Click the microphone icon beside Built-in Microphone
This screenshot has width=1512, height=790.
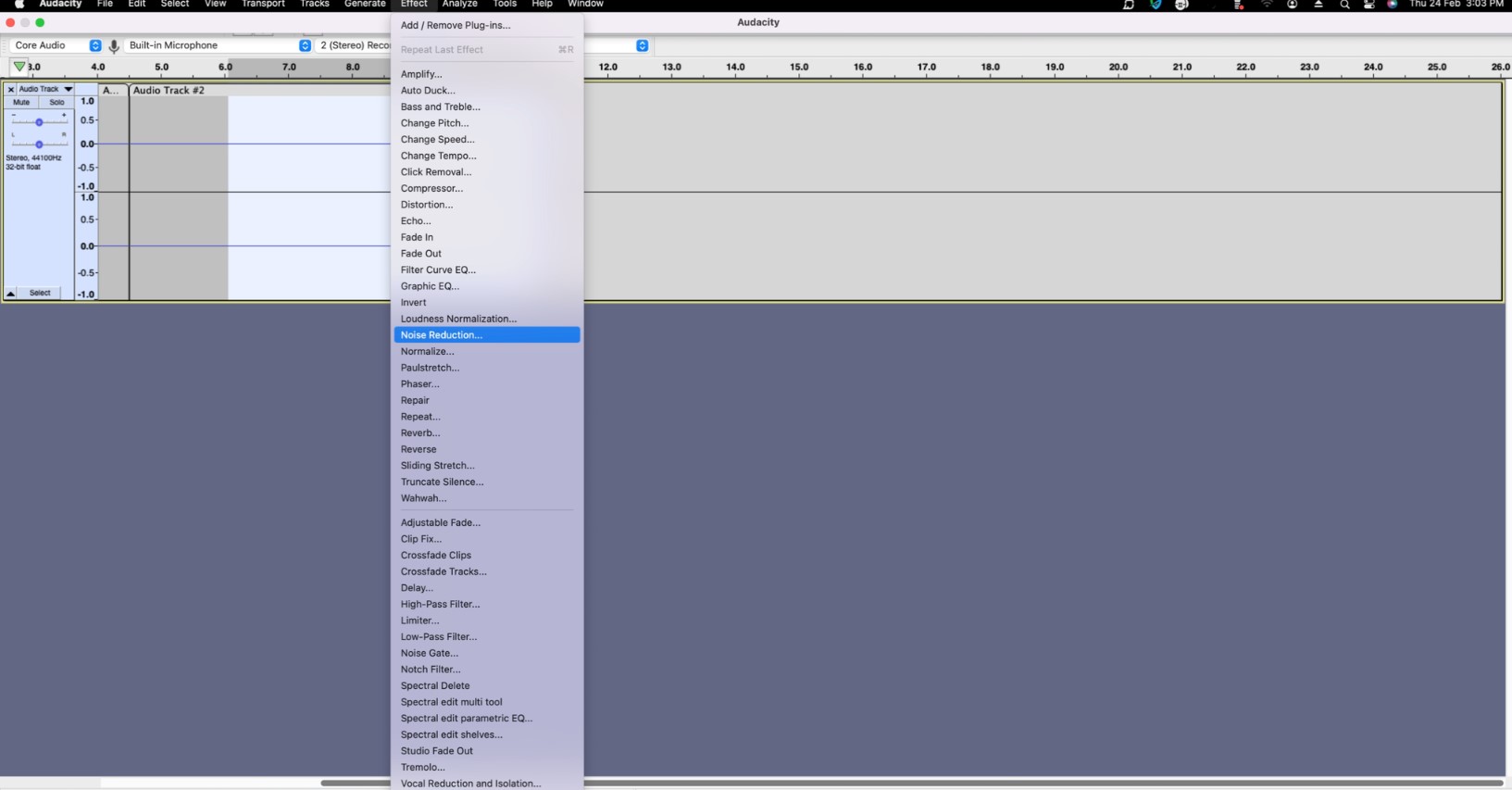pos(114,45)
